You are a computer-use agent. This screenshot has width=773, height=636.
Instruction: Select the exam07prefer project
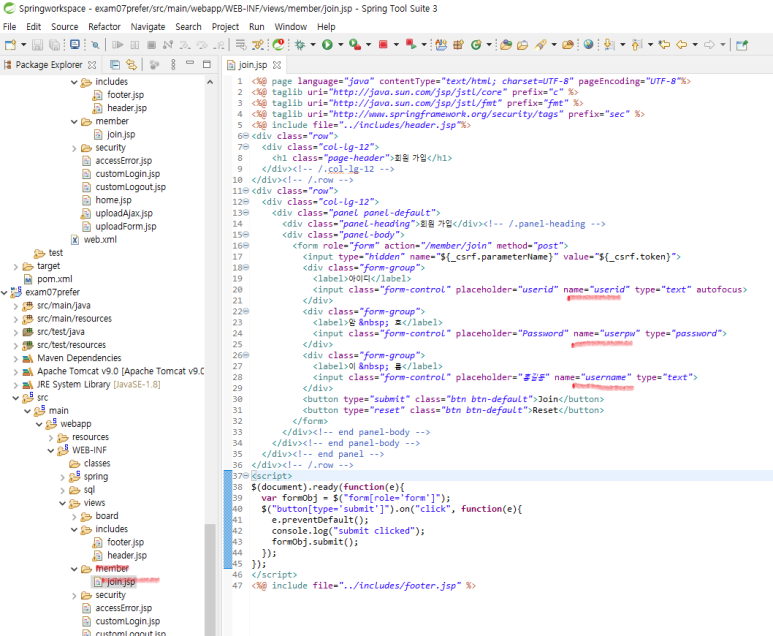52,292
